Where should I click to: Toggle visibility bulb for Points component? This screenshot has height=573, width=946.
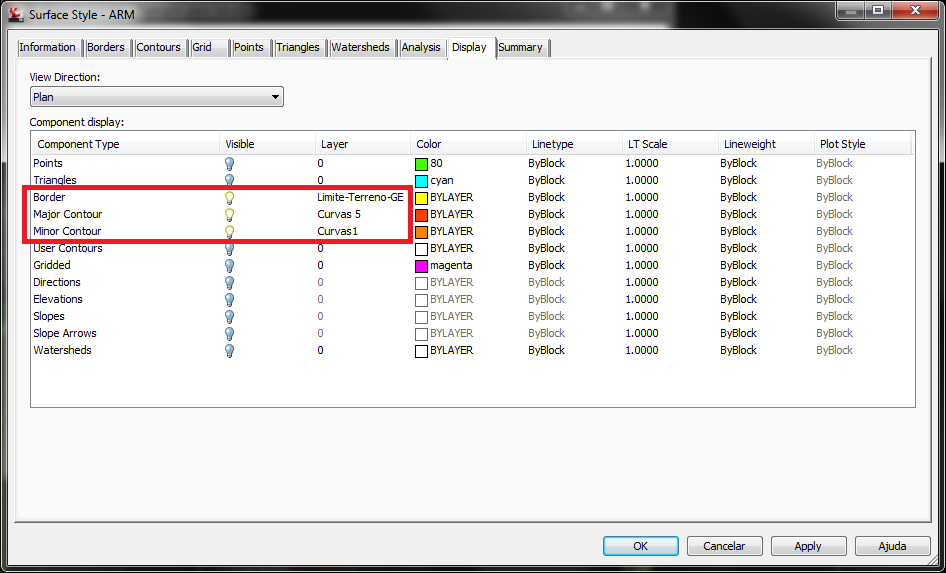pos(229,163)
